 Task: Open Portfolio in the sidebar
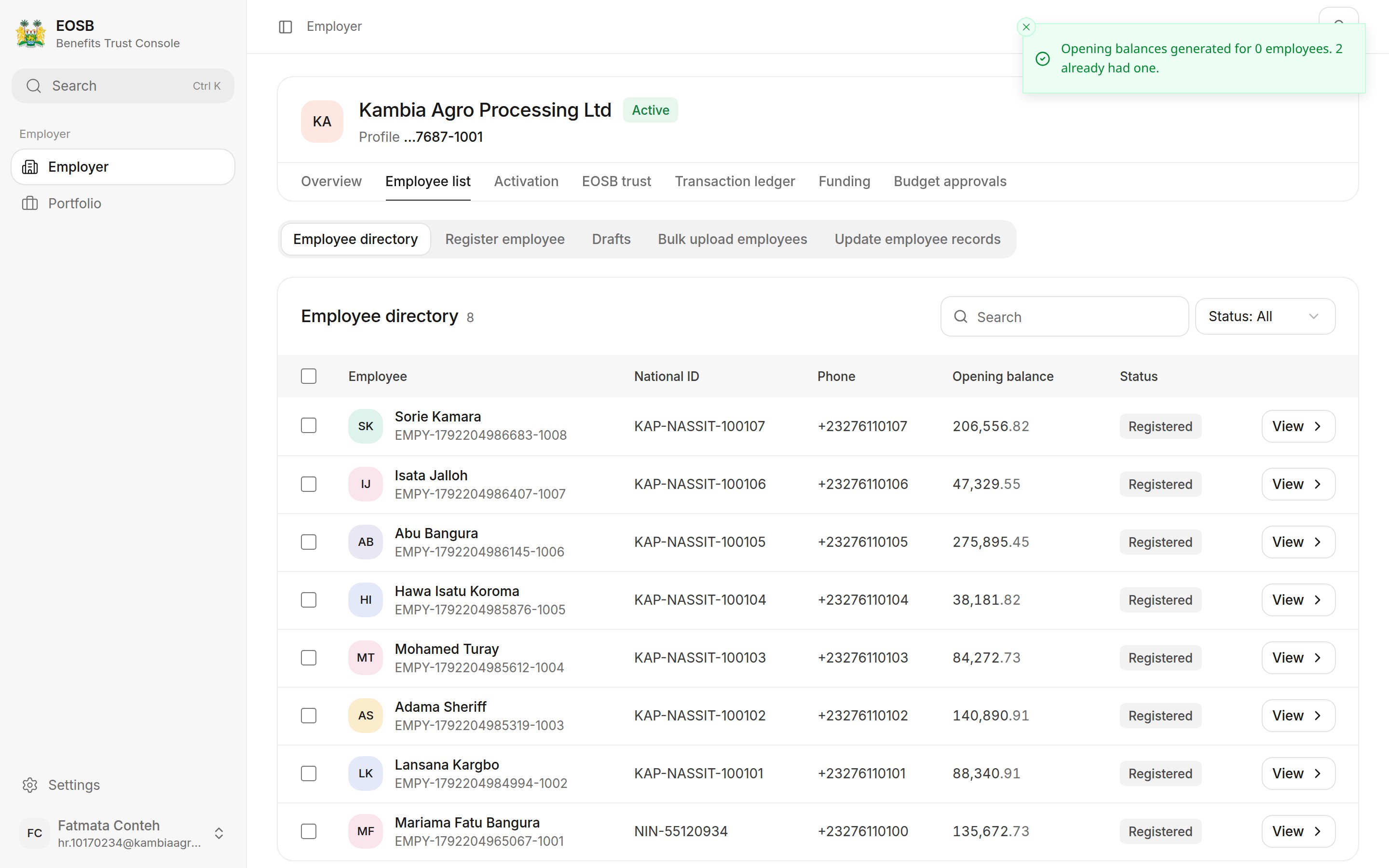123,203
